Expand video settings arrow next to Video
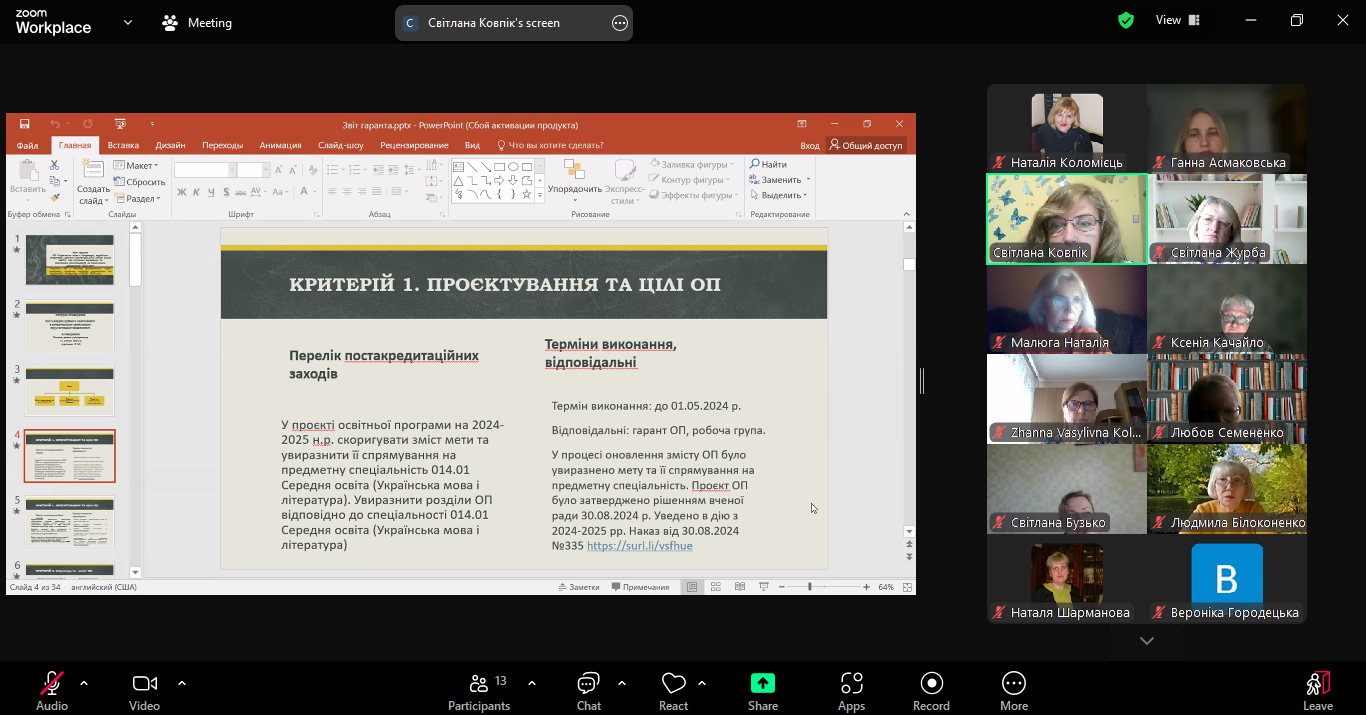The image size is (1366, 715). [182, 683]
